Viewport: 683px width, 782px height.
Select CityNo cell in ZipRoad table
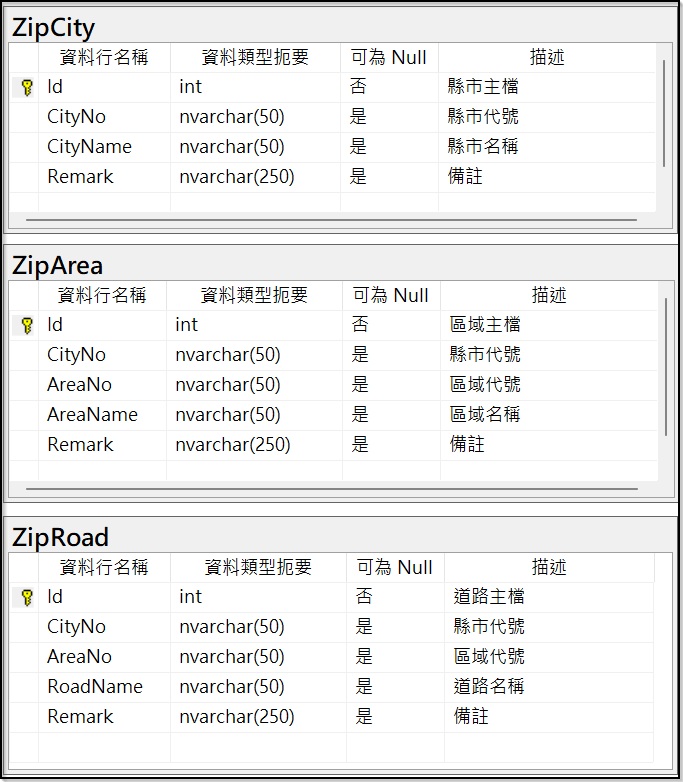[x=104, y=627]
